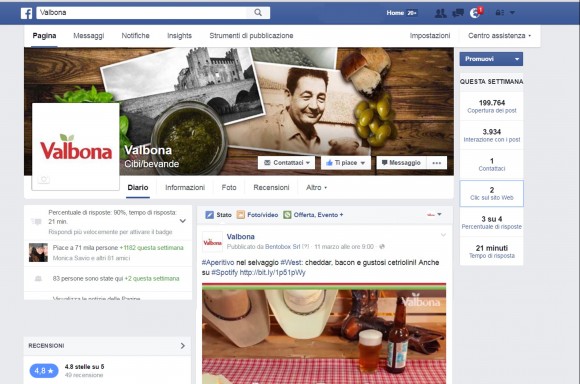Click the #West hashtag
Viewport: 580px width, 384px height.
coord(291,263)
